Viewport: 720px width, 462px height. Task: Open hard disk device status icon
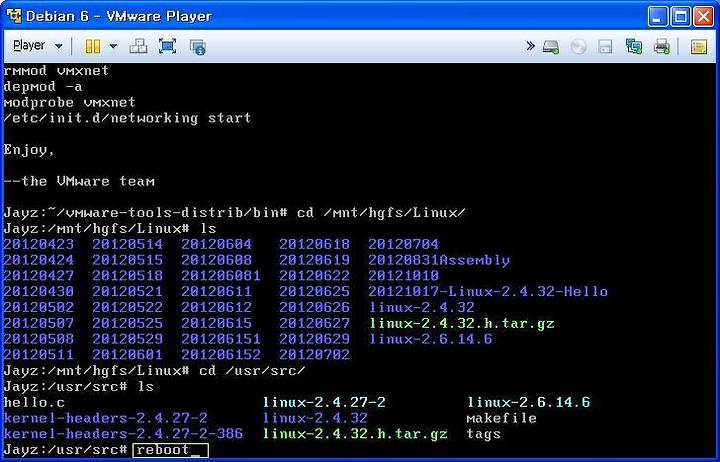pyautogui.click(x=551, y=46)
